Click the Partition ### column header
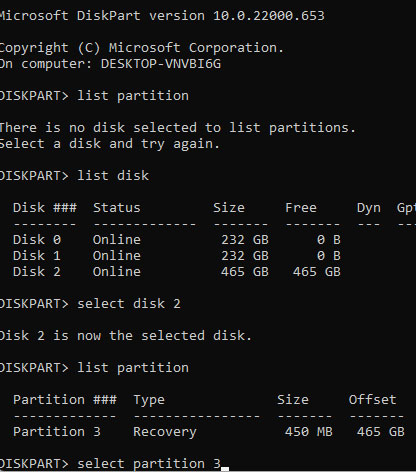The width and height of the screenshot is (416, 472). [x=65, y=400]
